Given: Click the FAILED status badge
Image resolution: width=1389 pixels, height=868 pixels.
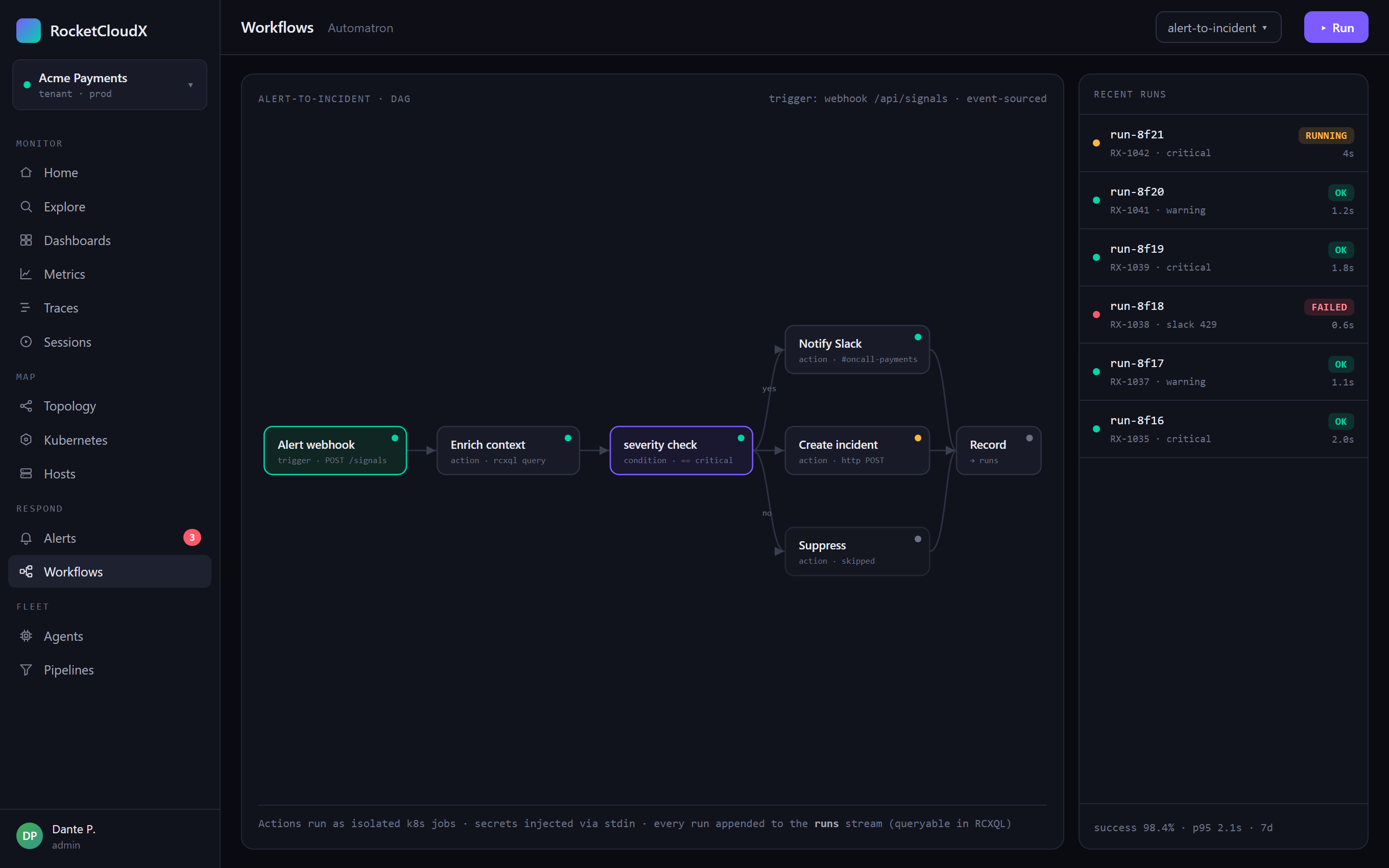Looking at the screenshot, I should tap(1329, 307).
